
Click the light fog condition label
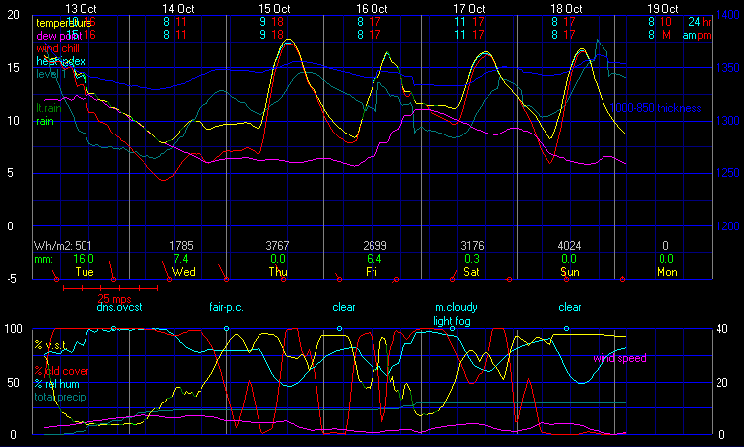[452, 321]
